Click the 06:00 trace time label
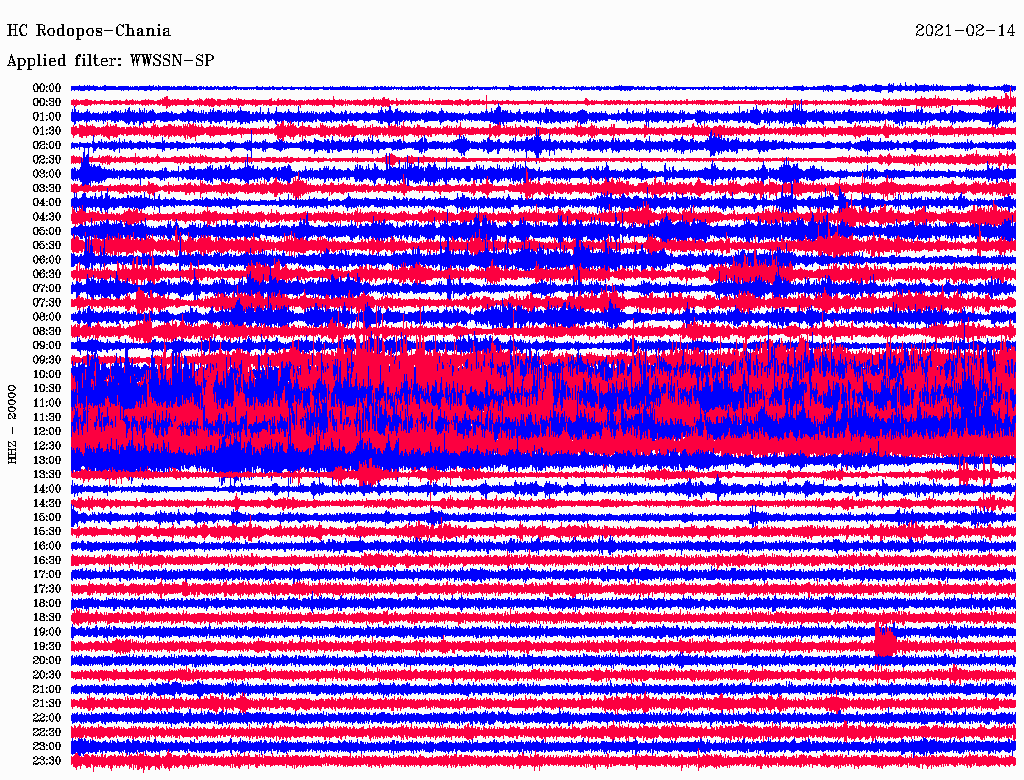 (x=47, y=260)
